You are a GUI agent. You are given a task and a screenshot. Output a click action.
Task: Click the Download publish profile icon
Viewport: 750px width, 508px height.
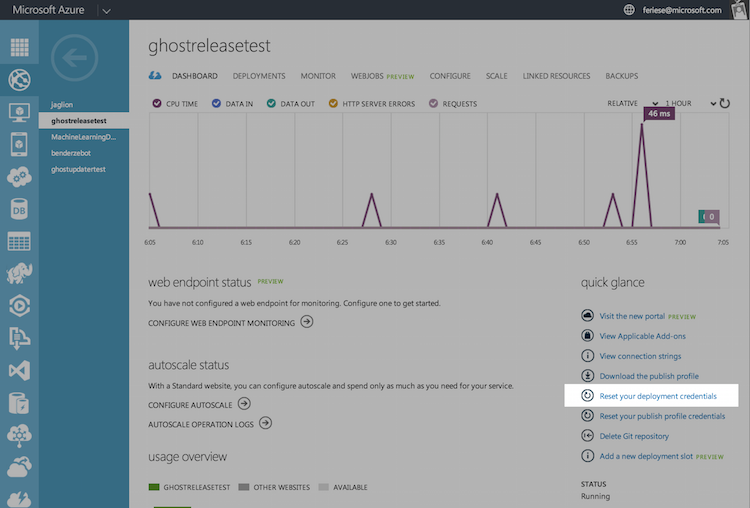pos(587,376)
